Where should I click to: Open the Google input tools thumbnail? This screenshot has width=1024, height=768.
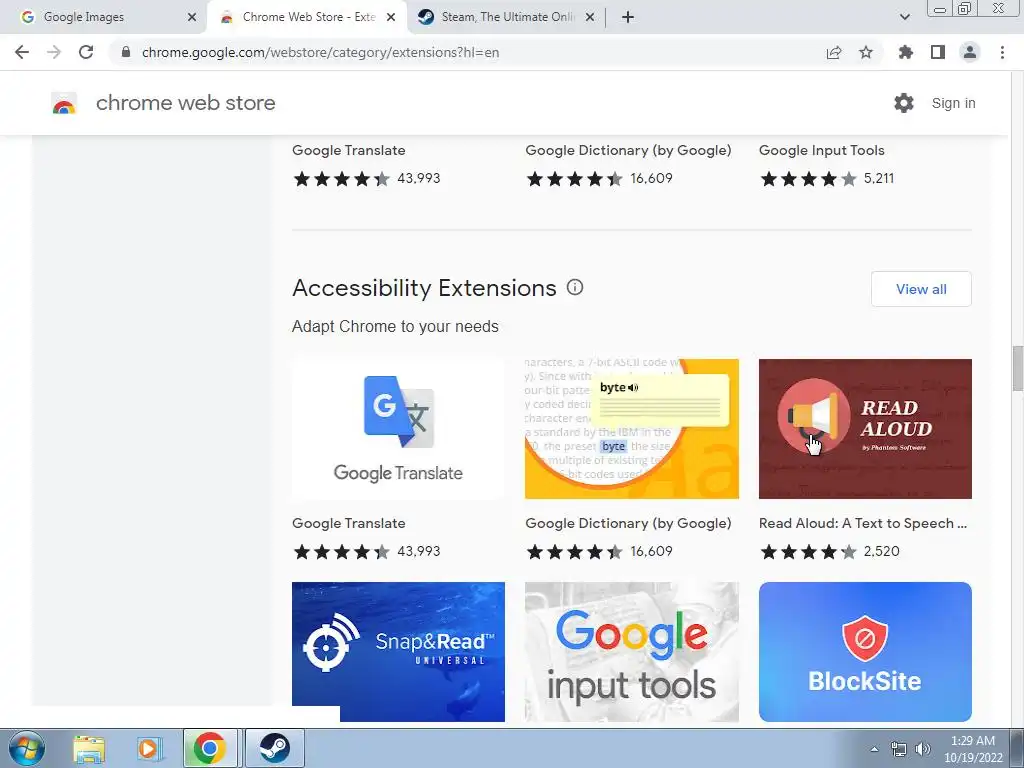(632, 652)
